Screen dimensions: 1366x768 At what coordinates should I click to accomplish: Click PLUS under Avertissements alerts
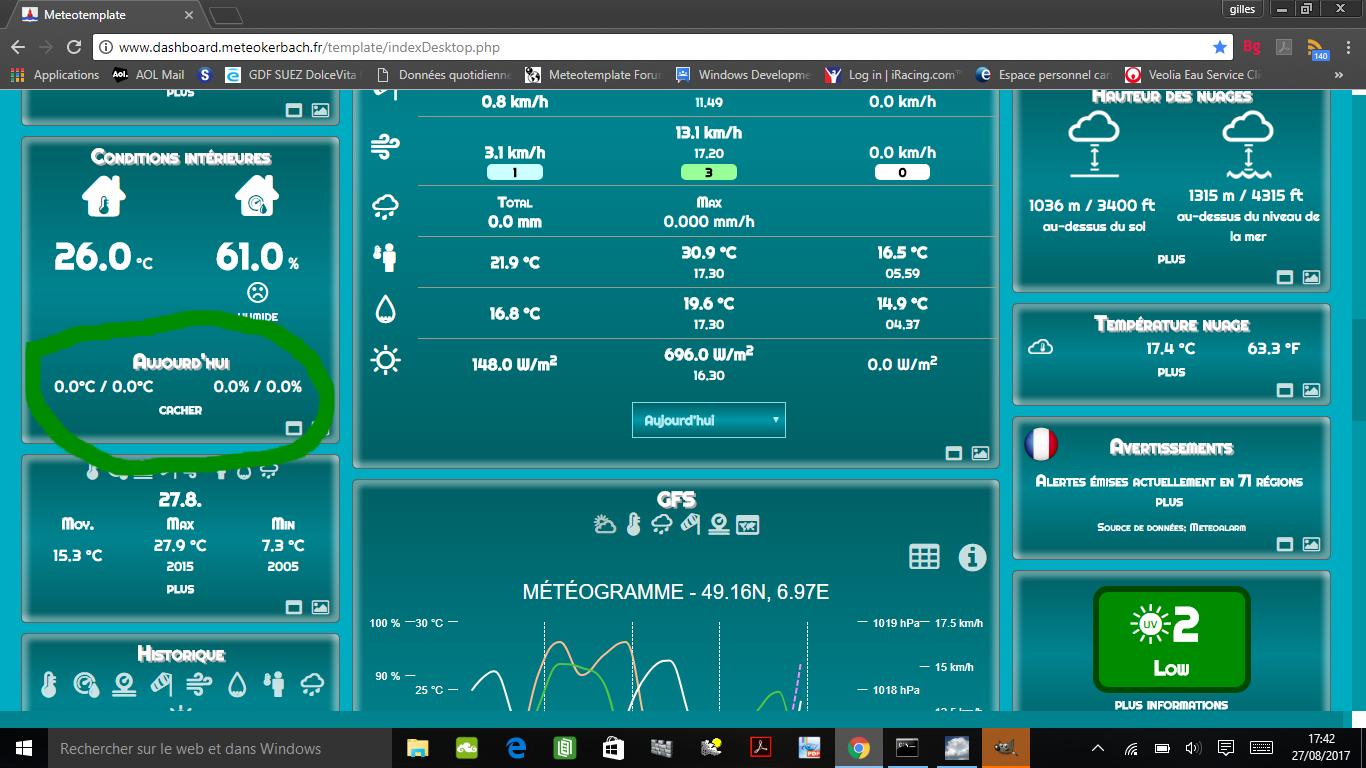pos(1169,502)
